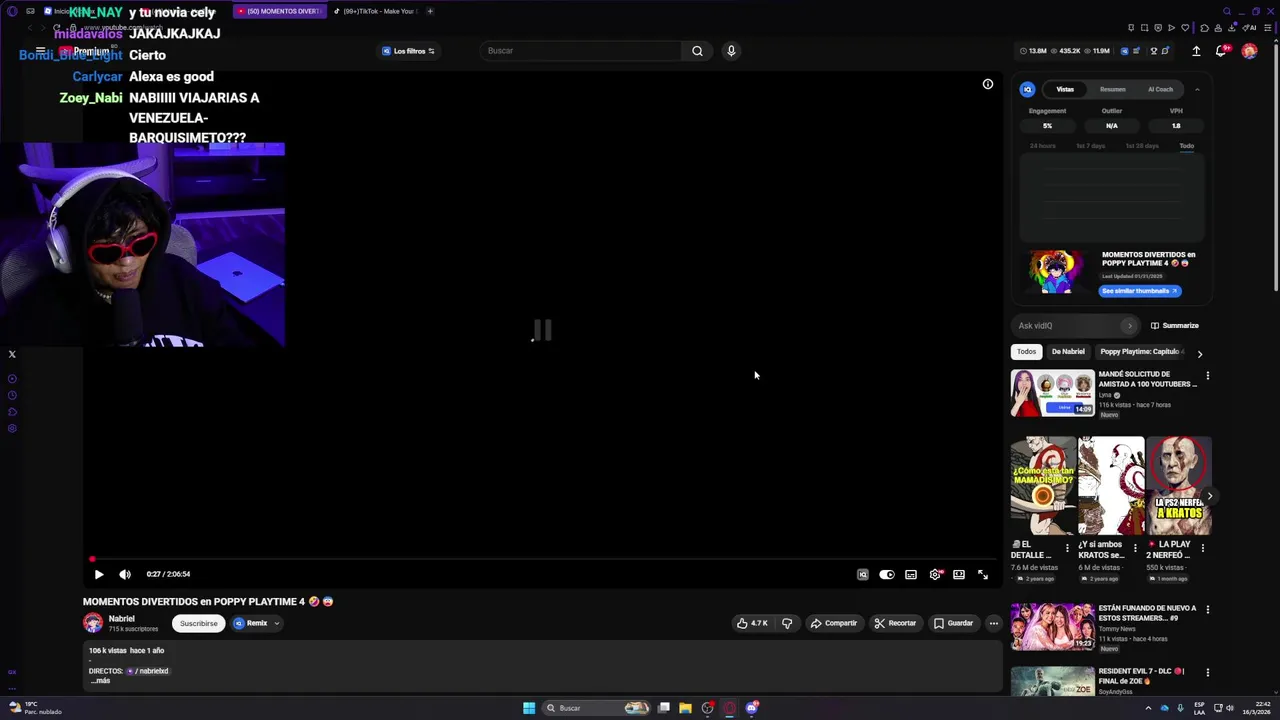Dislike the video
The image size is (1280, 720).
click(787, 623)
